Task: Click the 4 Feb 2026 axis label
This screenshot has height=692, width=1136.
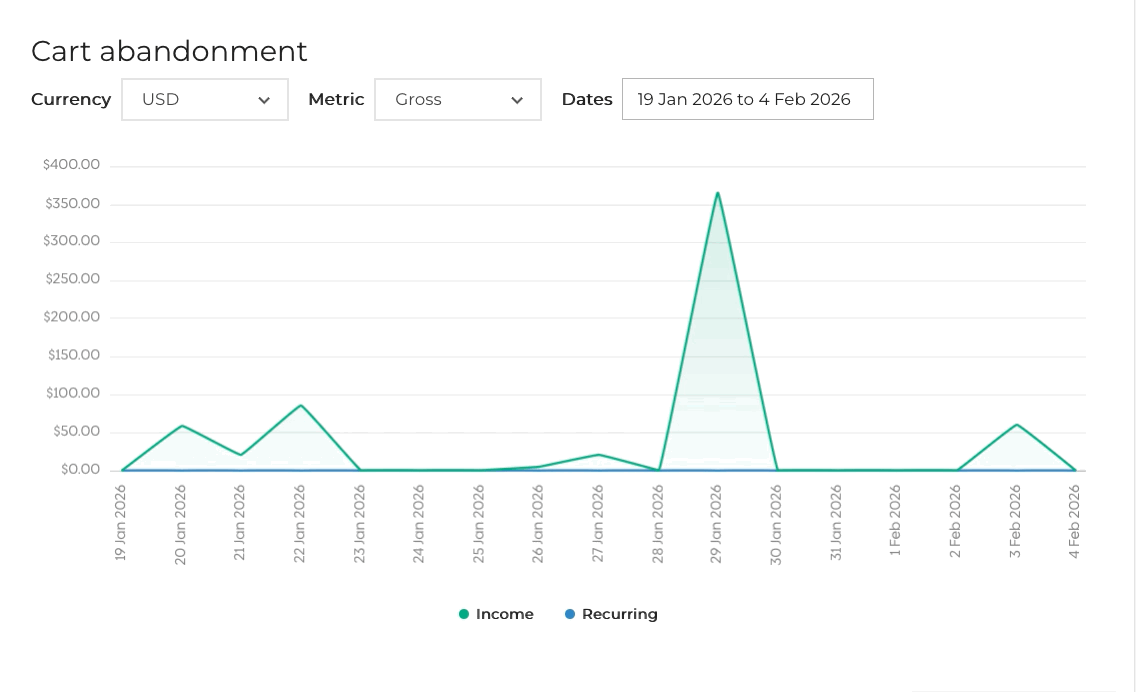Action: pos(1074,522)
